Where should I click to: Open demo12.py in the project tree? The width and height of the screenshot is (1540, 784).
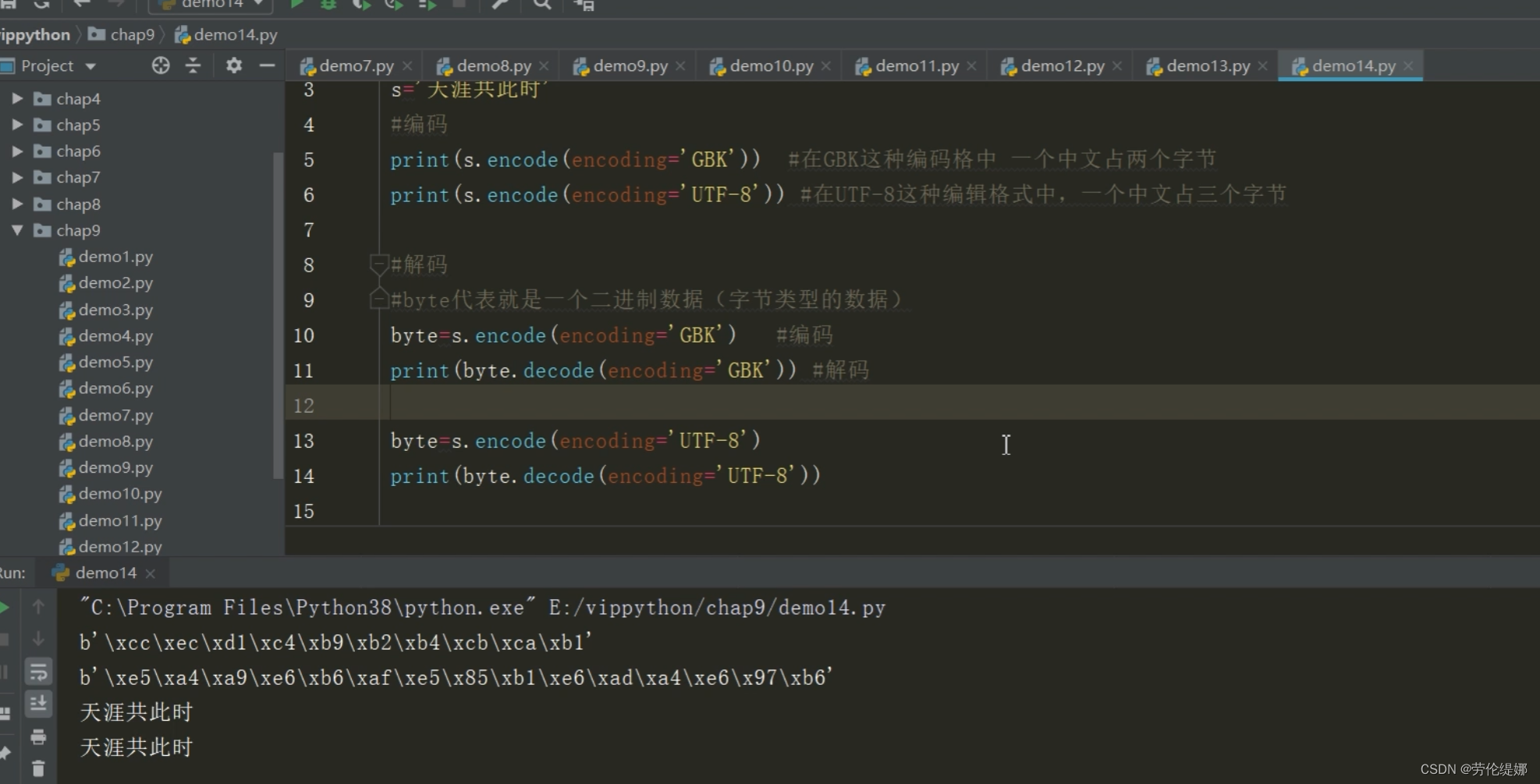click(x=111, y=546)
